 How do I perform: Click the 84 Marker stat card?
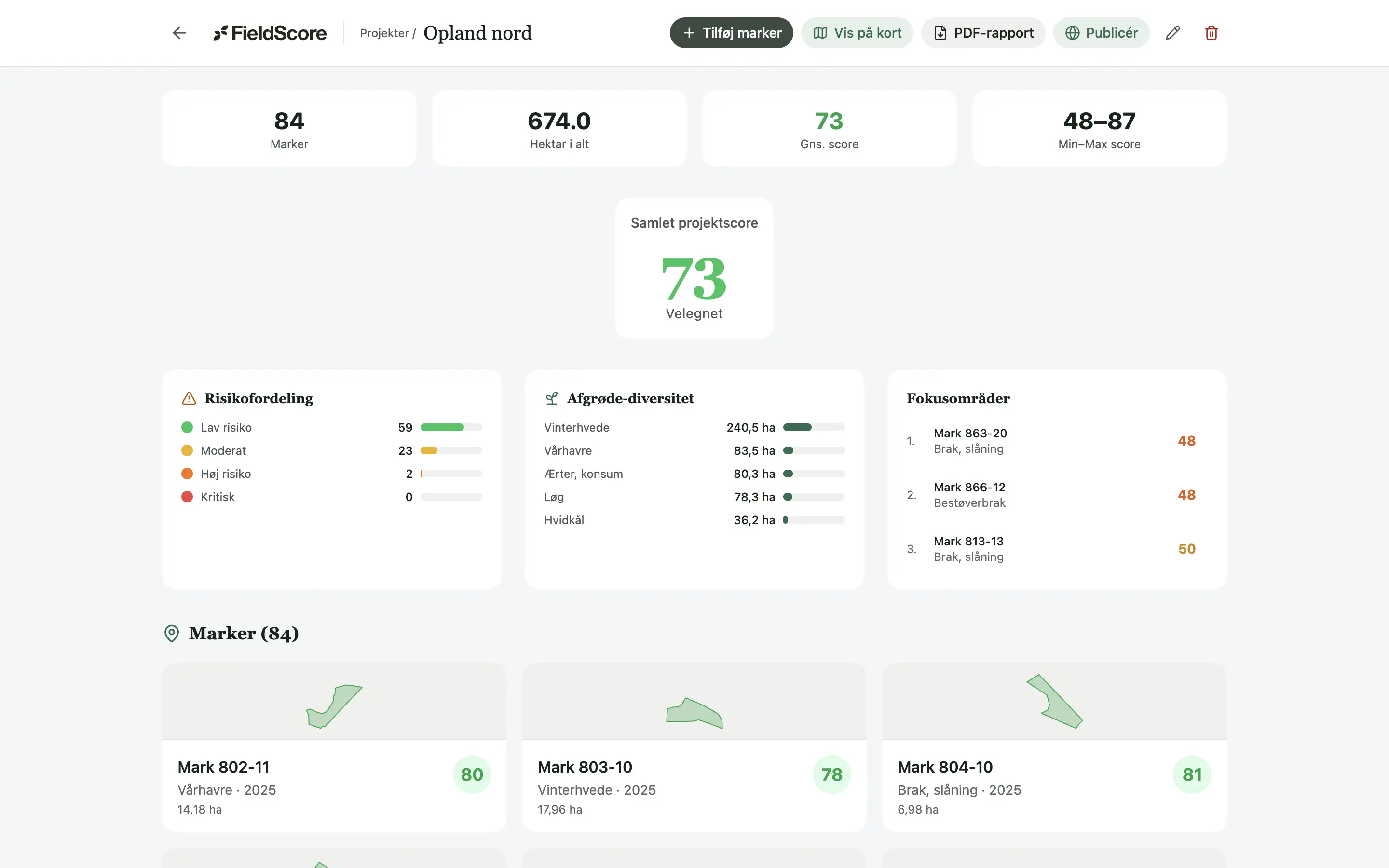289,129
